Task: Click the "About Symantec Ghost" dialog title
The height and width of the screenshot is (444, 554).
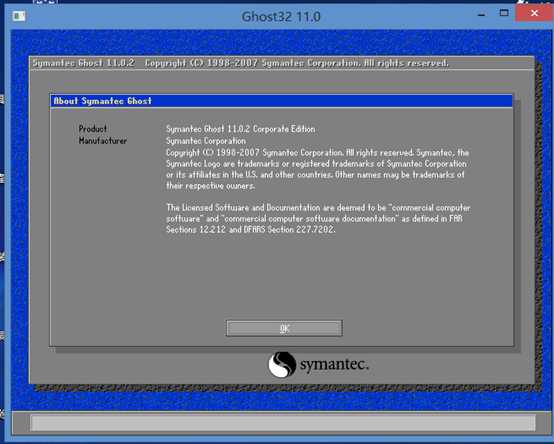Action: [x=102, y=101]
